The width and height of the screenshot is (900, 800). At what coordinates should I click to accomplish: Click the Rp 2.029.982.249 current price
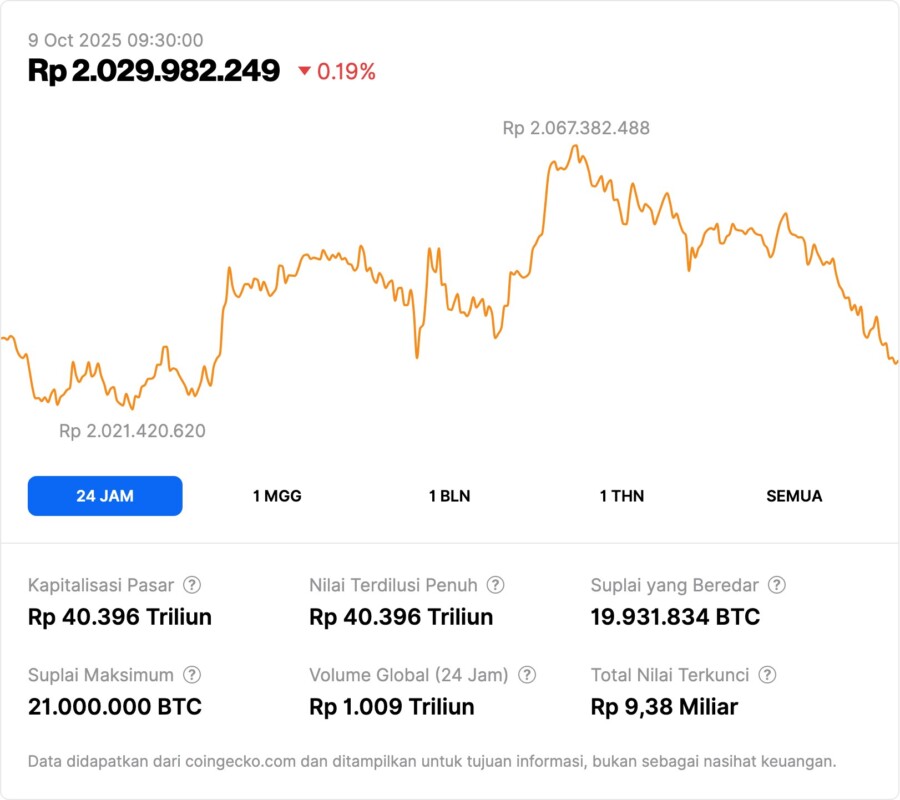click(x=154, y=71)
